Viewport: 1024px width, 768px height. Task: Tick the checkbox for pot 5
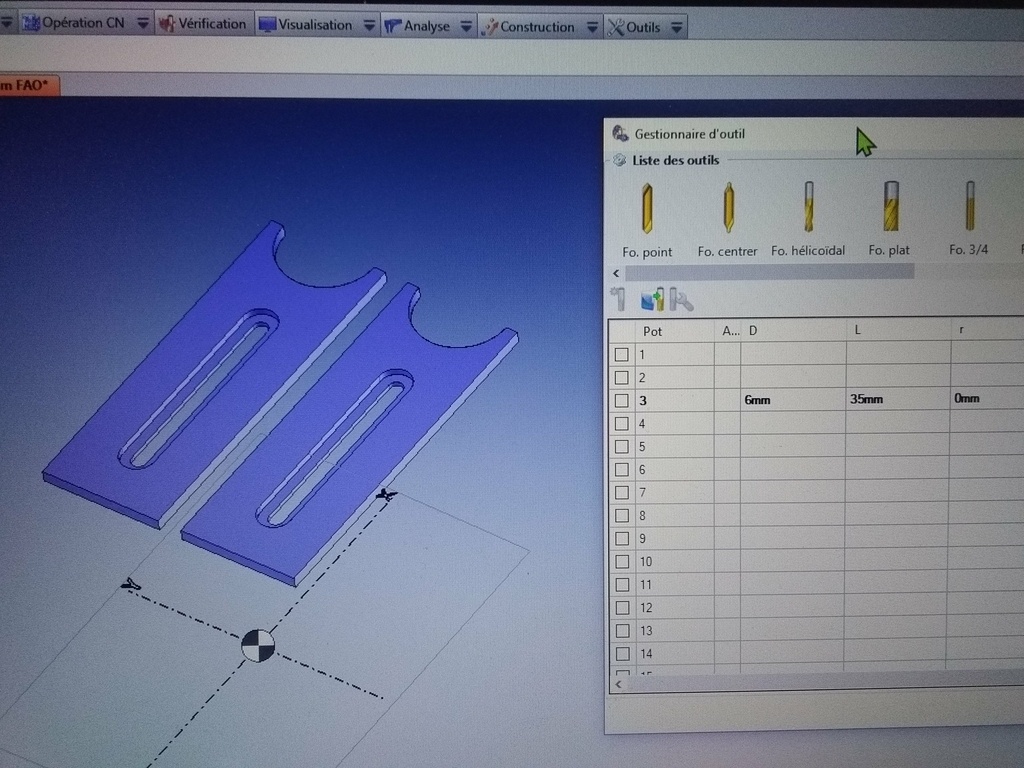click(622, 447)
